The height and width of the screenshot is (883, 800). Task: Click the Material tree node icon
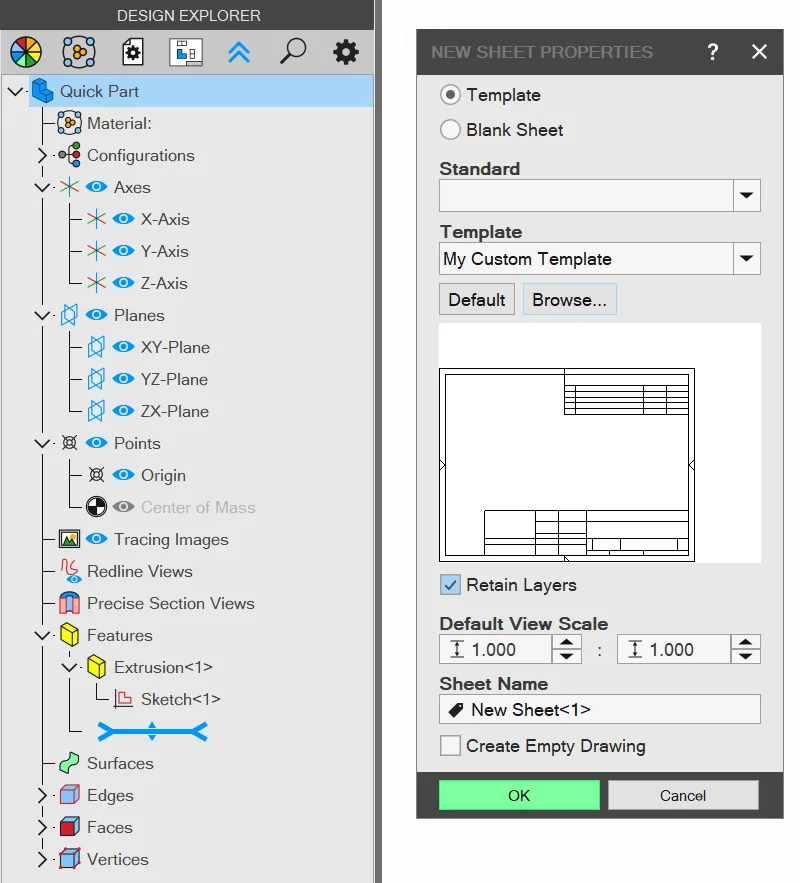pos(69,123)
